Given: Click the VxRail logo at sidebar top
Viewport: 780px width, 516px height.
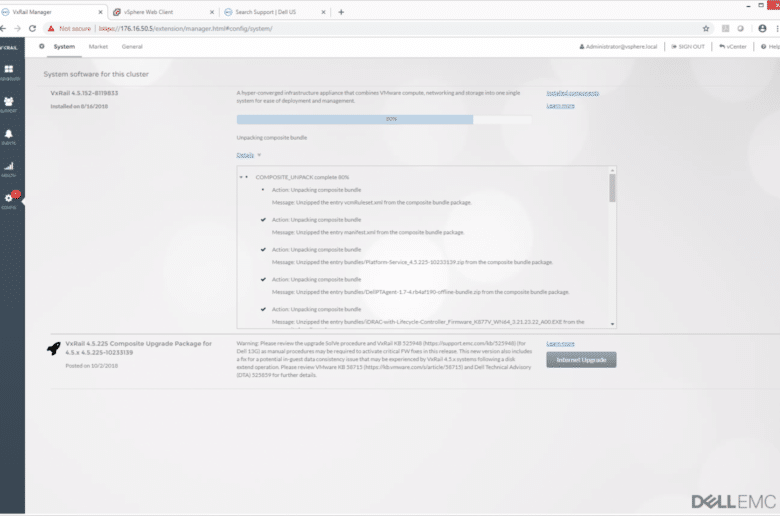Looking at the screenshot, I should (x=9, y=47).
